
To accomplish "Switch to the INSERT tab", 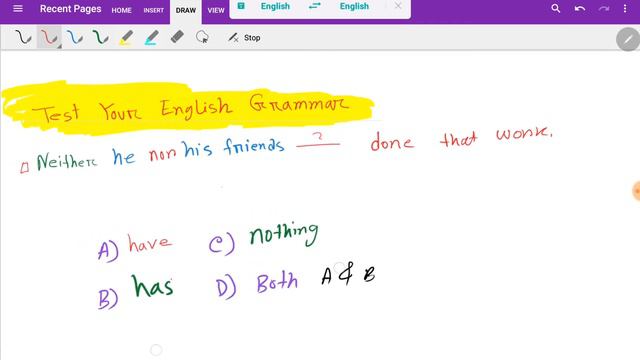I will (153, 11).
